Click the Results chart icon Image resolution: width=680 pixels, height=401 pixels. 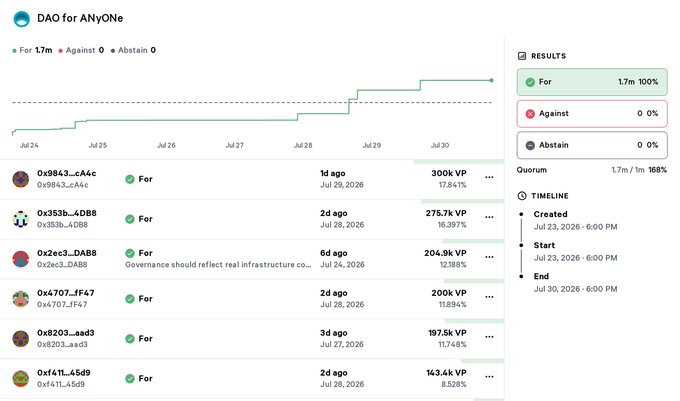click(x=522, y=56)
